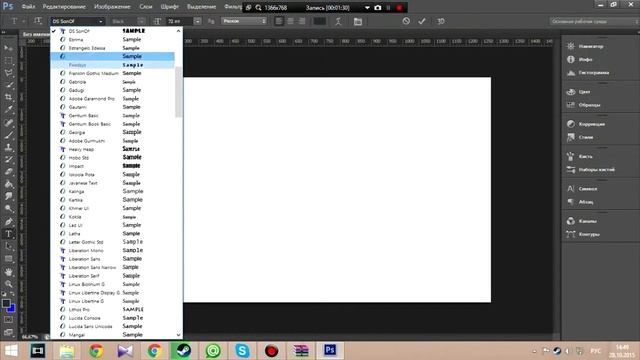
Task: Open the Гистограмма panel
Action: tap(593, 73)
